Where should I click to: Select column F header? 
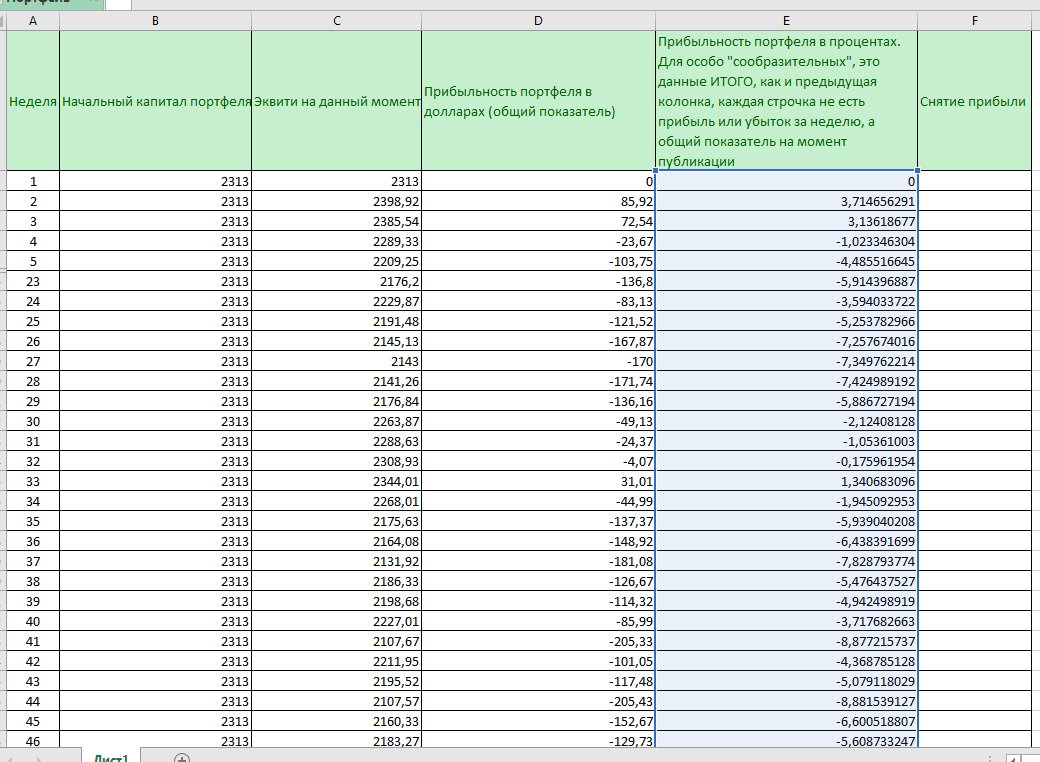973,21
